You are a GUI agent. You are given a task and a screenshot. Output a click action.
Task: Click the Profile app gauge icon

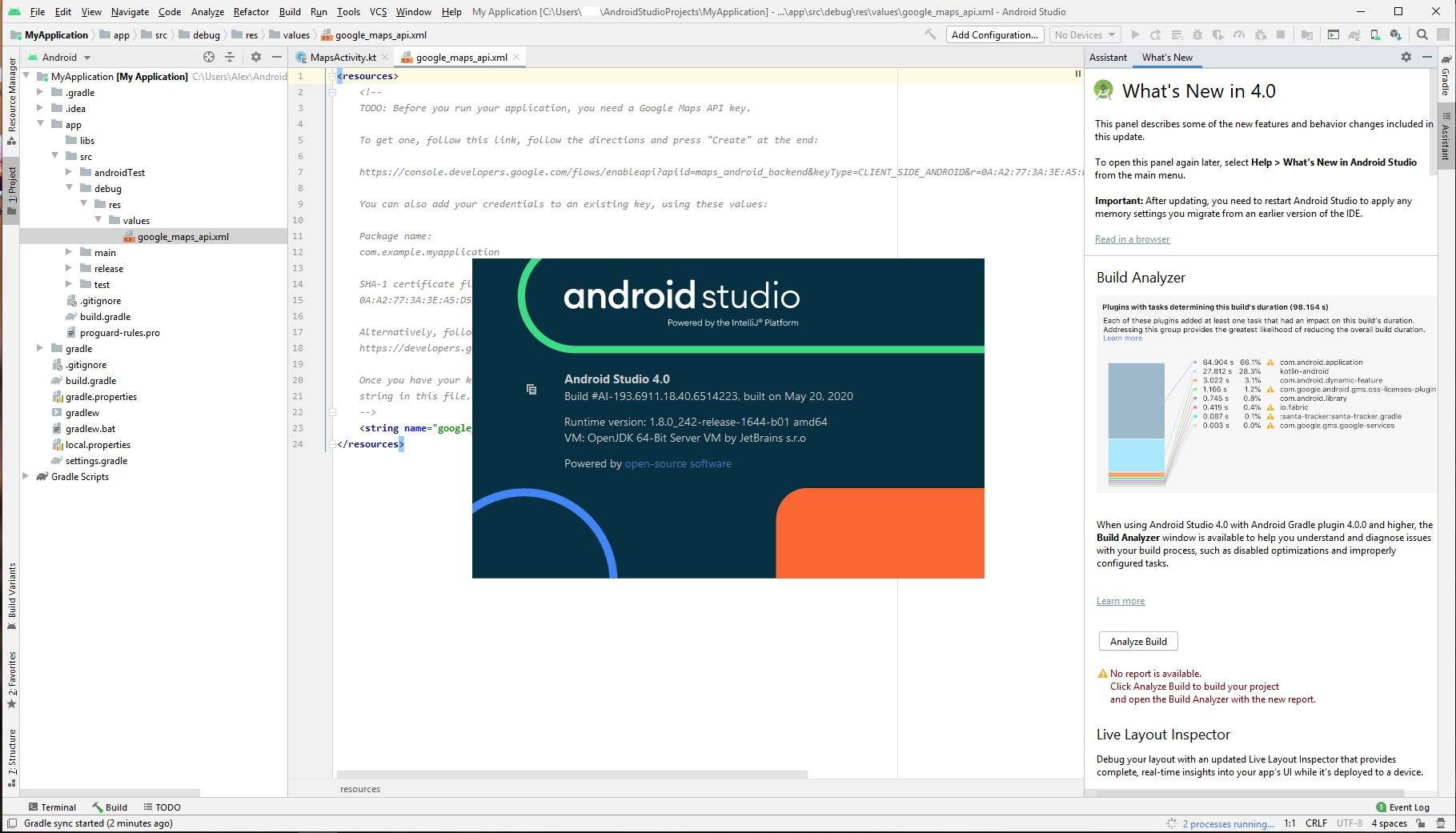coord(1239,34)
